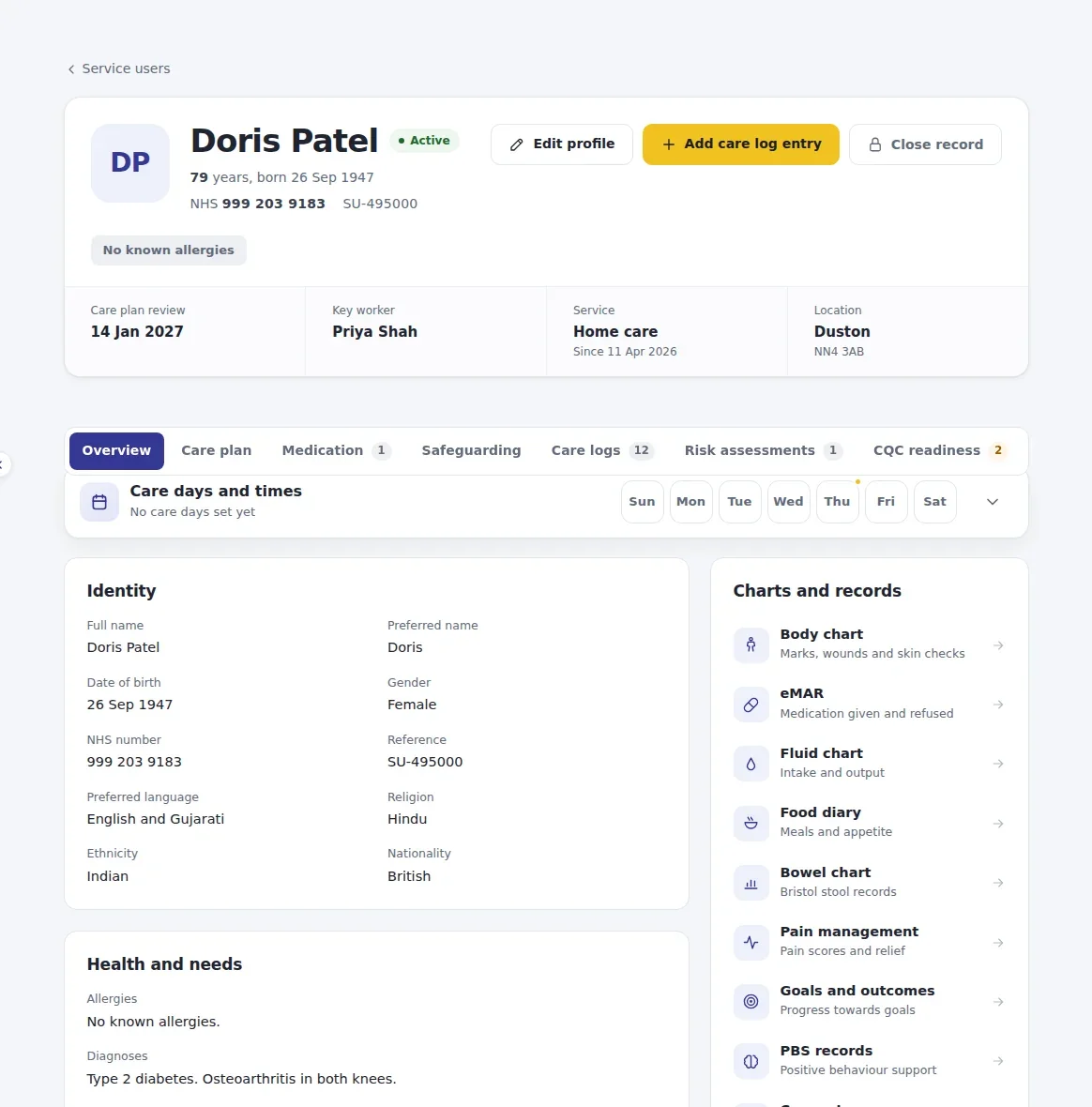Click the arrow on Pain management row

(x=998, y=943)
